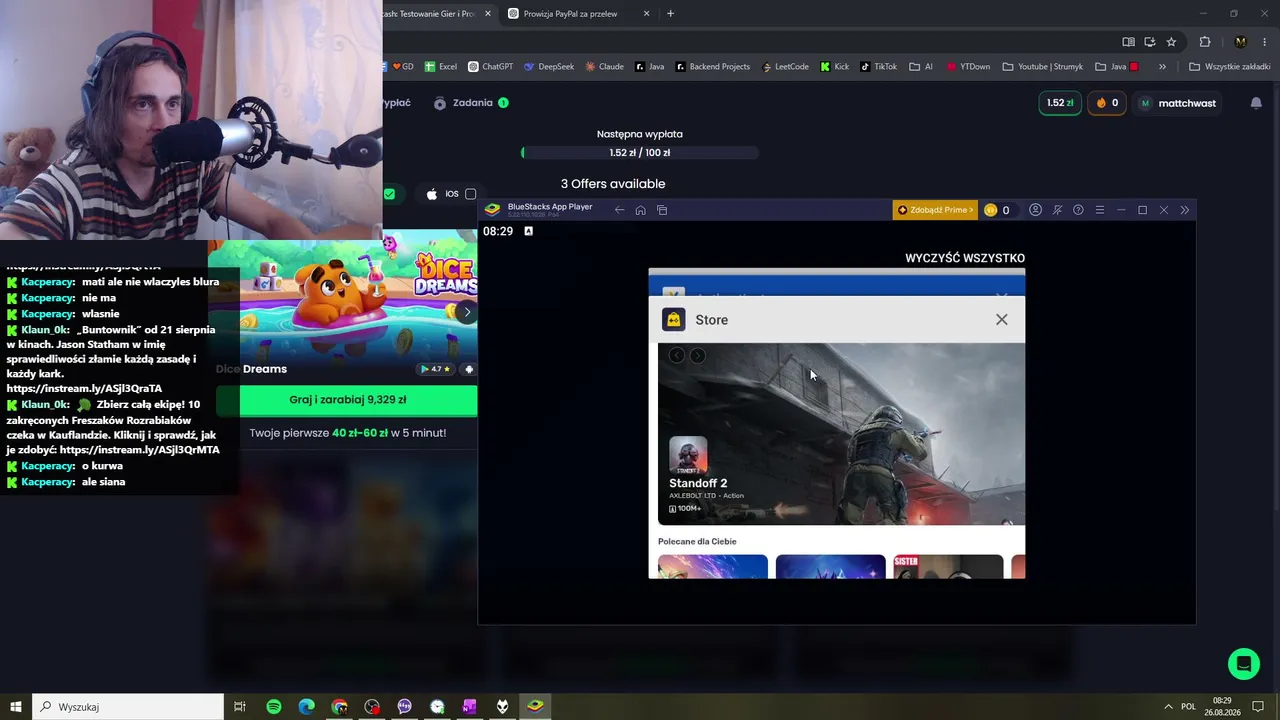This screenshot has height=720, width=1280.
Task: Go back in BlueStacks App Player
Action: (620, 210)
